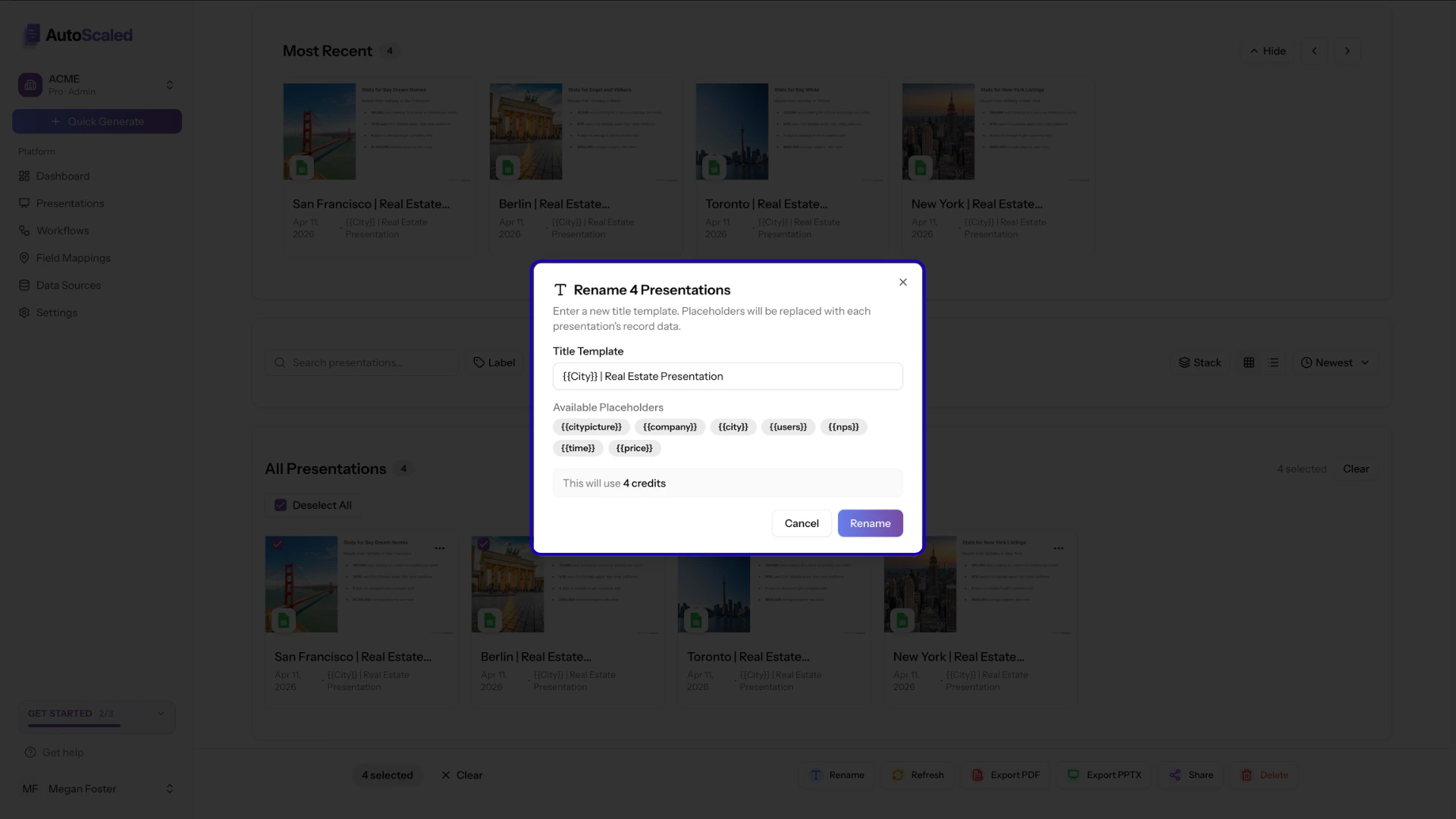The height and width of the screenshot is (819, 1456).
Task: Hide the Most Recent section
Action: (x=1266, y=51)
